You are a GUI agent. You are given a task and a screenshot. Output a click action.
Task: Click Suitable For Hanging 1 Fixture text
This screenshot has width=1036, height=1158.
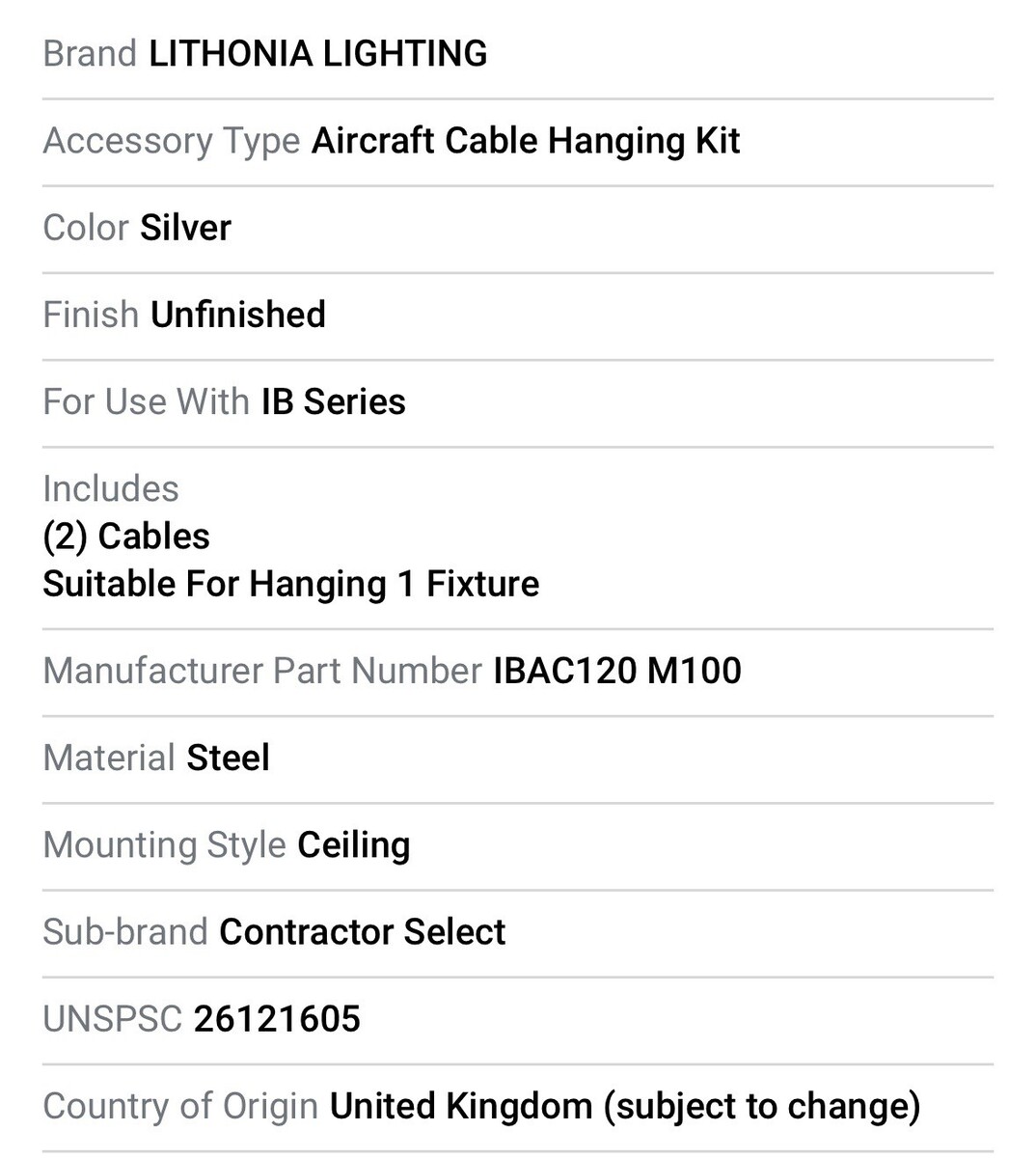point(290,584)
